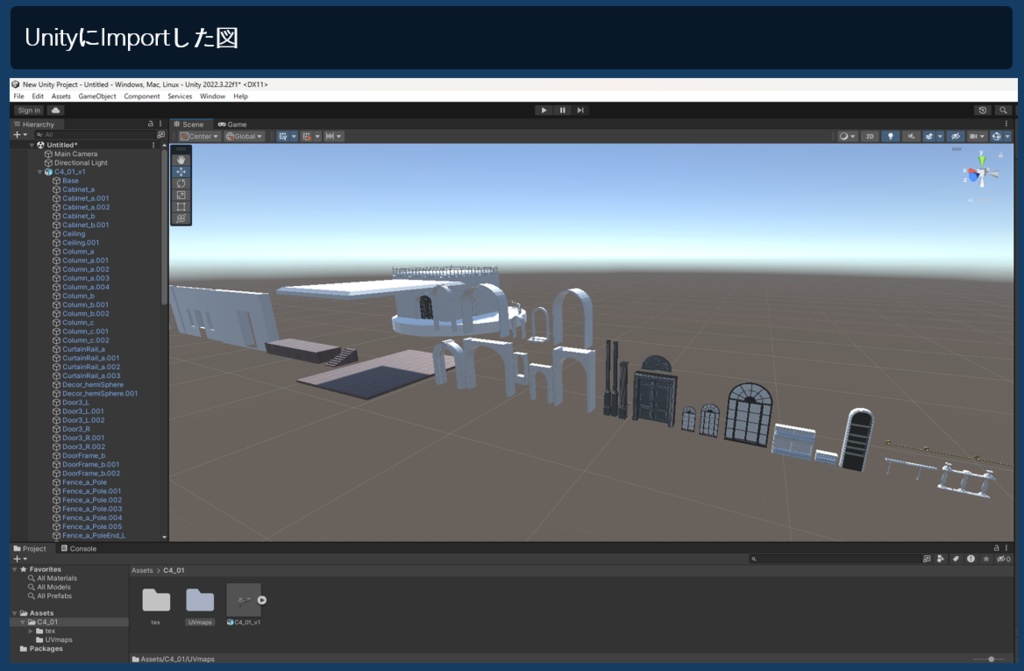
Task: Click the Sign in button
Action: (29, 110)
